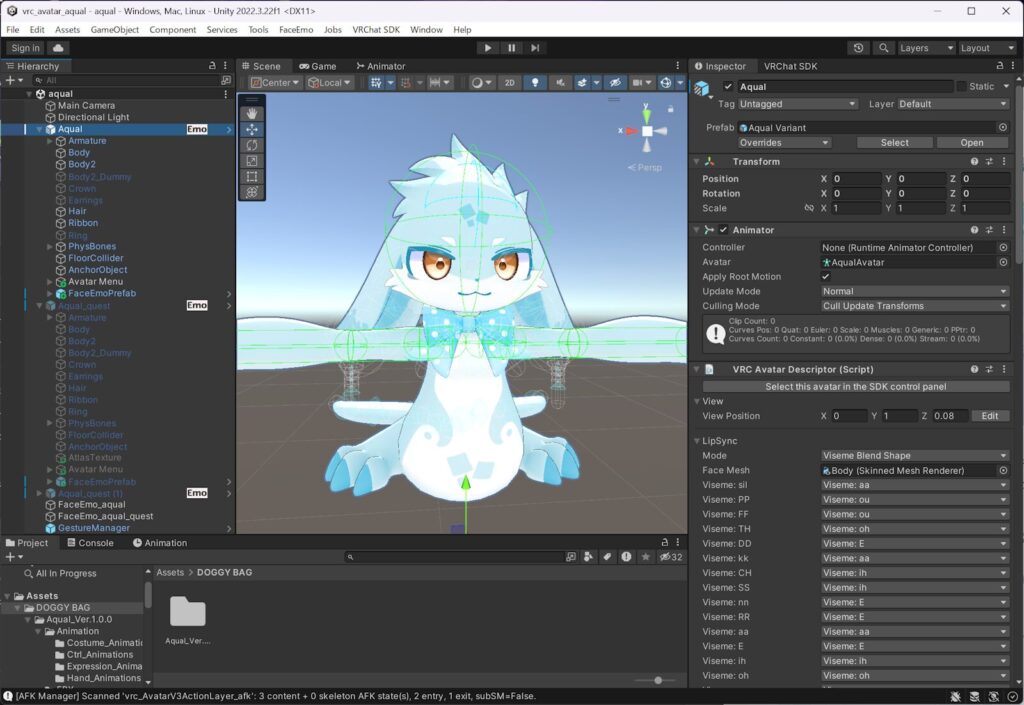Open the Layers dropdown
Viewport: 1024px width, 705px height.
925,48
